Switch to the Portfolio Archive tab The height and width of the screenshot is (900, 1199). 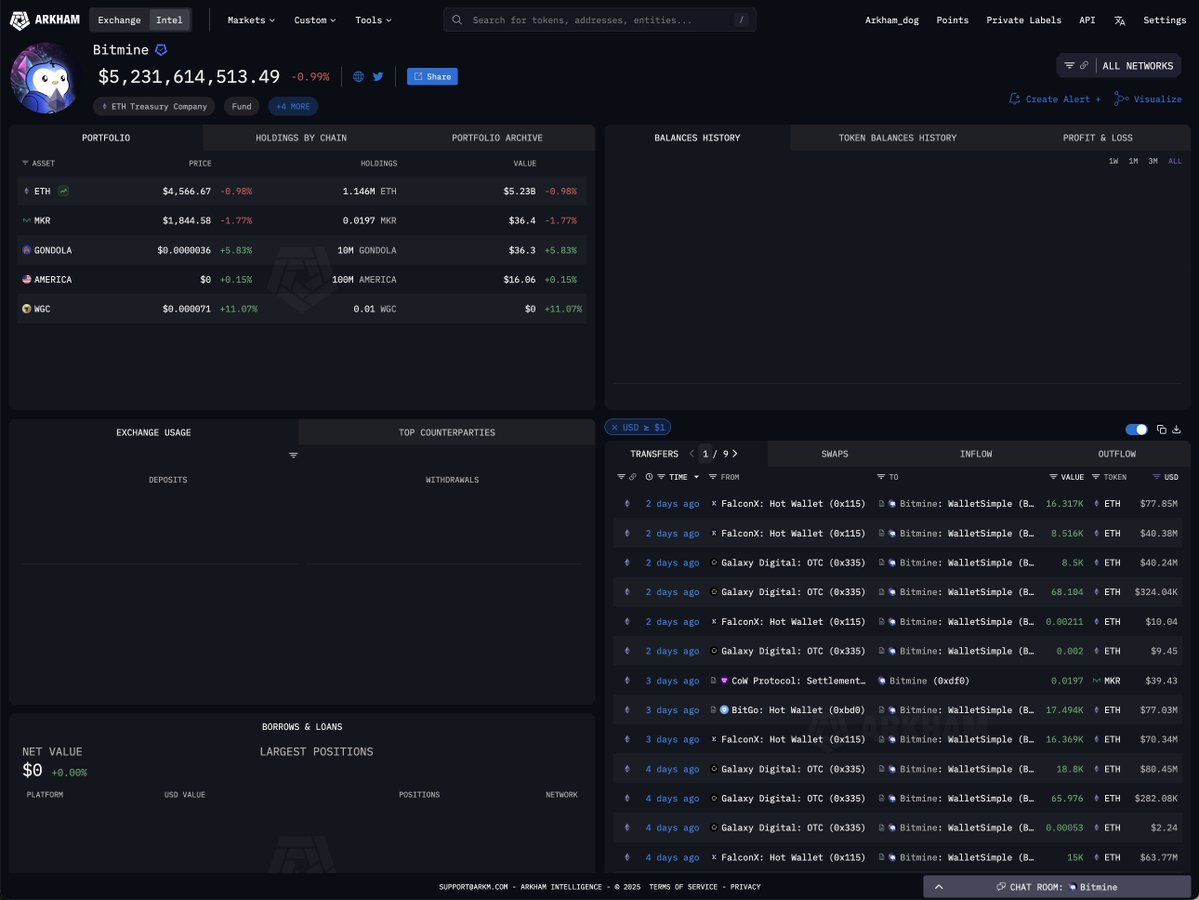coord(497,138)
